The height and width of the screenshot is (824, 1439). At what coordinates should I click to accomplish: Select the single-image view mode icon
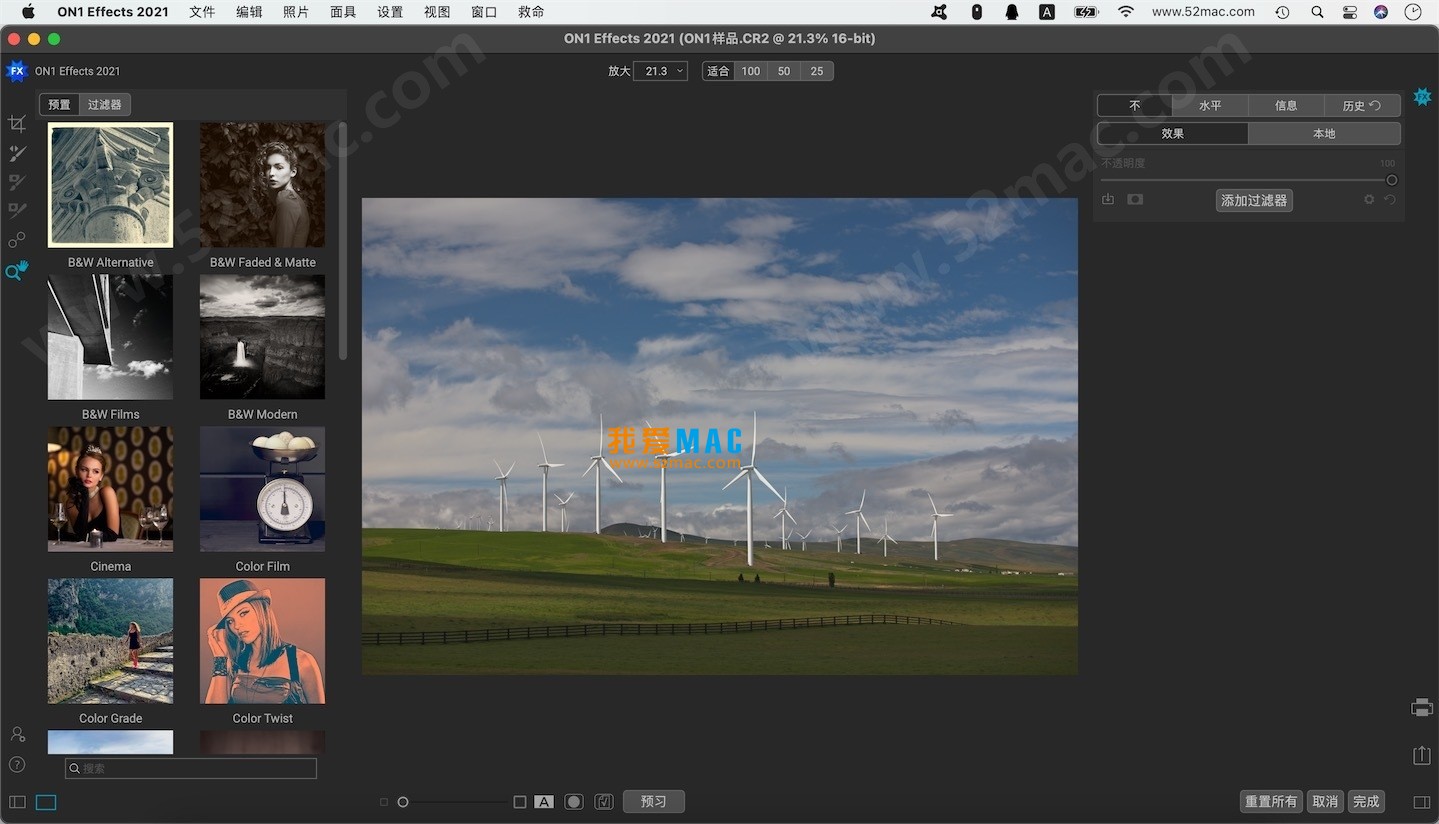click(x=46, y=802)
